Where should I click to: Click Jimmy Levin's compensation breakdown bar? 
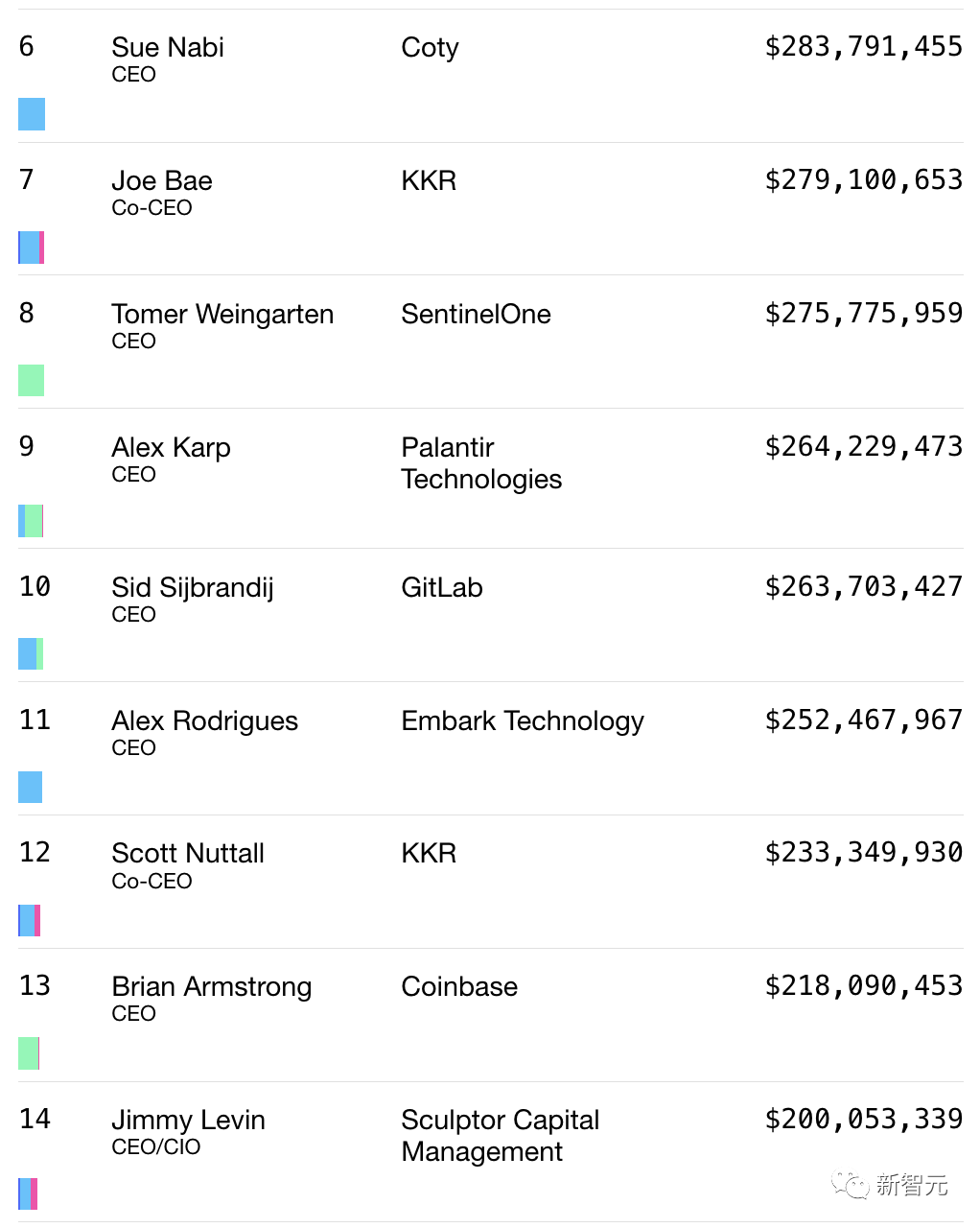(28, 1193)
